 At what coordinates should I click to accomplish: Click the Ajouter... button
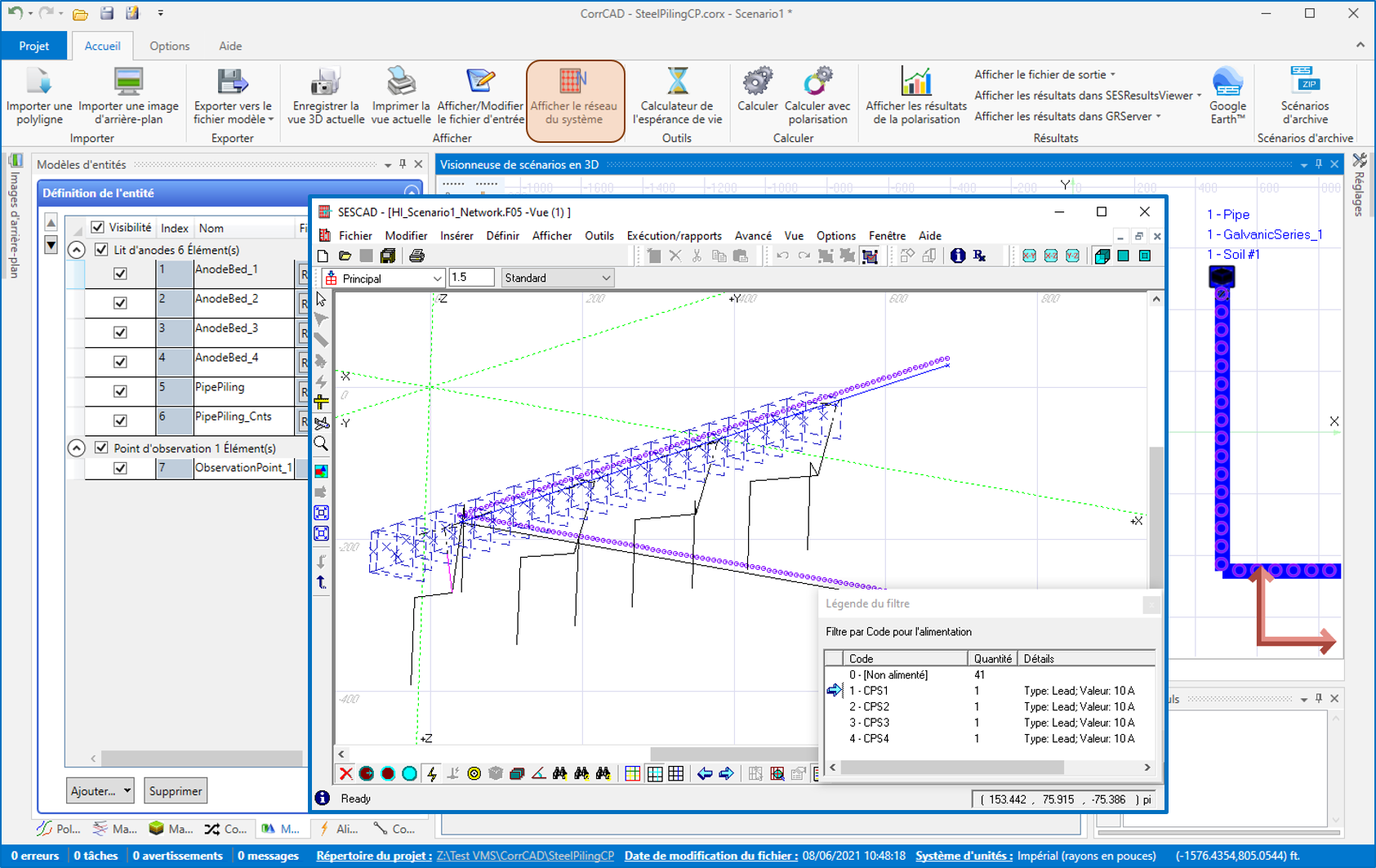pos(100,790)
